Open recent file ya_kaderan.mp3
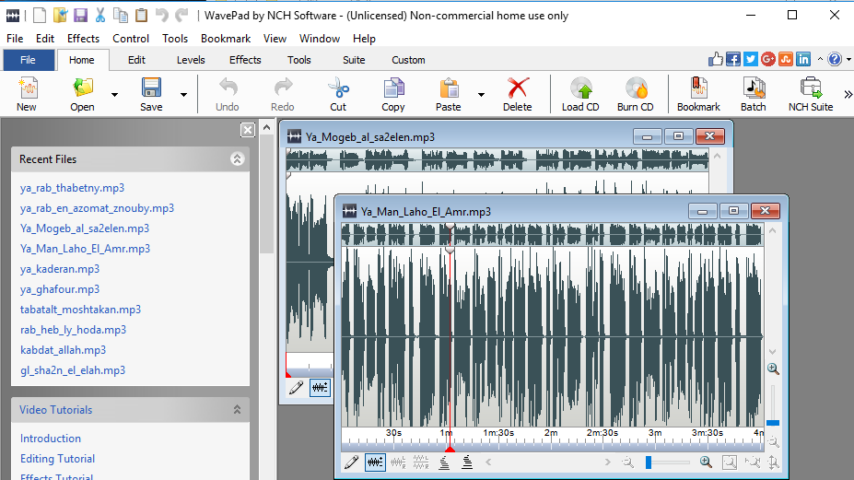 (60, 269)
